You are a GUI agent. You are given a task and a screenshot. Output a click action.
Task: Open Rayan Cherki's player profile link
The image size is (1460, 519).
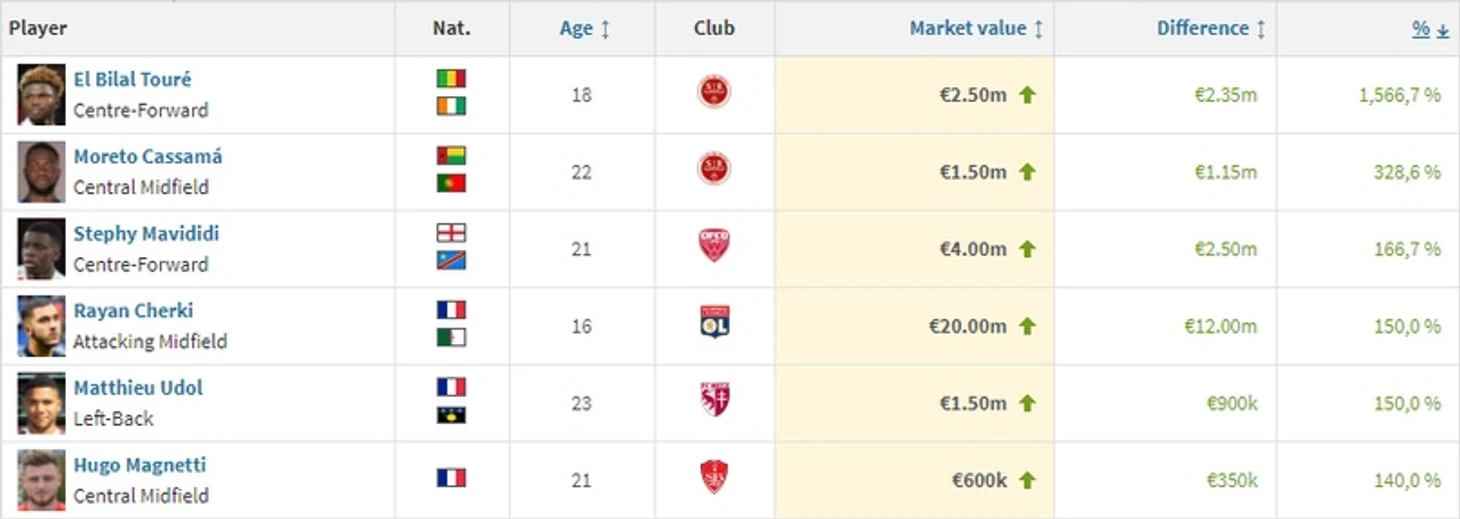click(x=133, y=311)
